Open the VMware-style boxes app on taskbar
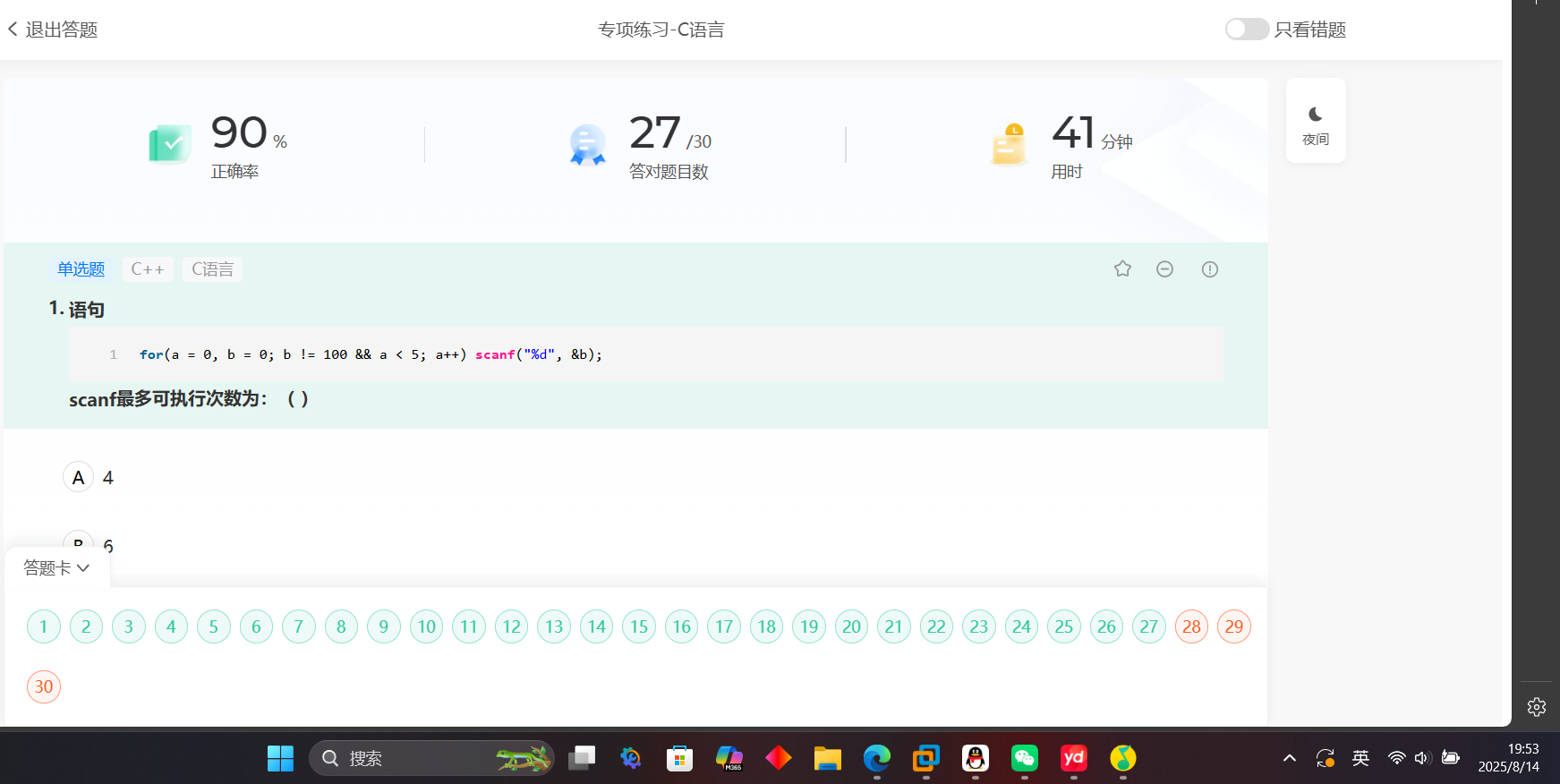1560x784 pixels. pyautogui.click(x=926, y=758)
